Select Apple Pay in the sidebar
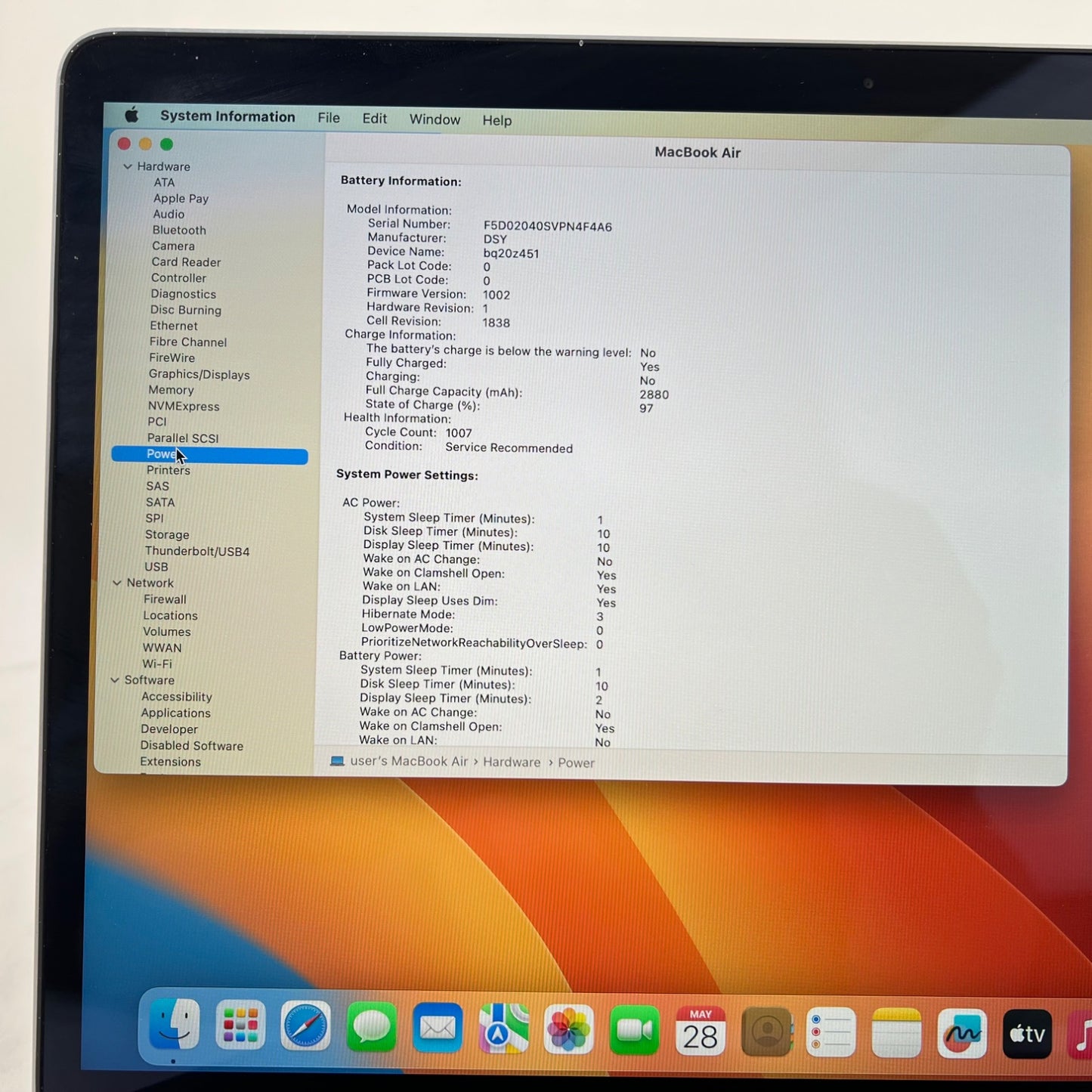Viewport: 1092px width, 1092px height. [181, 198]
